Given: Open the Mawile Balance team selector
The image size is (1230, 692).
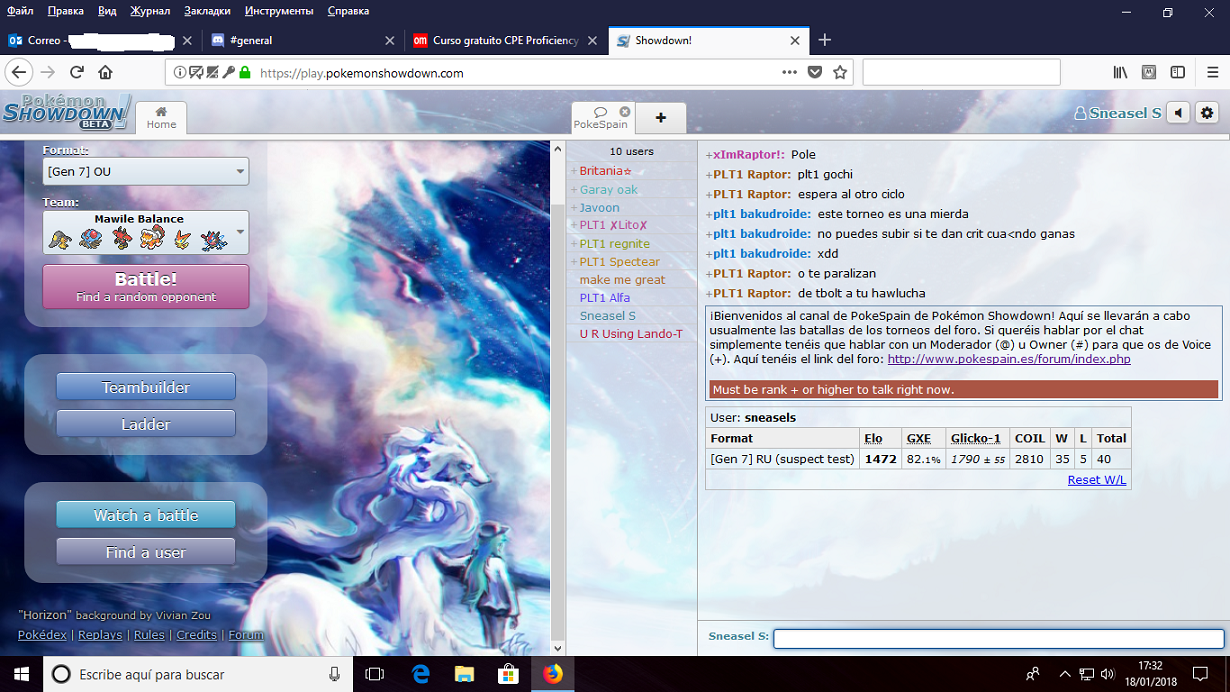Looking at the screenshot, I should click(146, 232).
